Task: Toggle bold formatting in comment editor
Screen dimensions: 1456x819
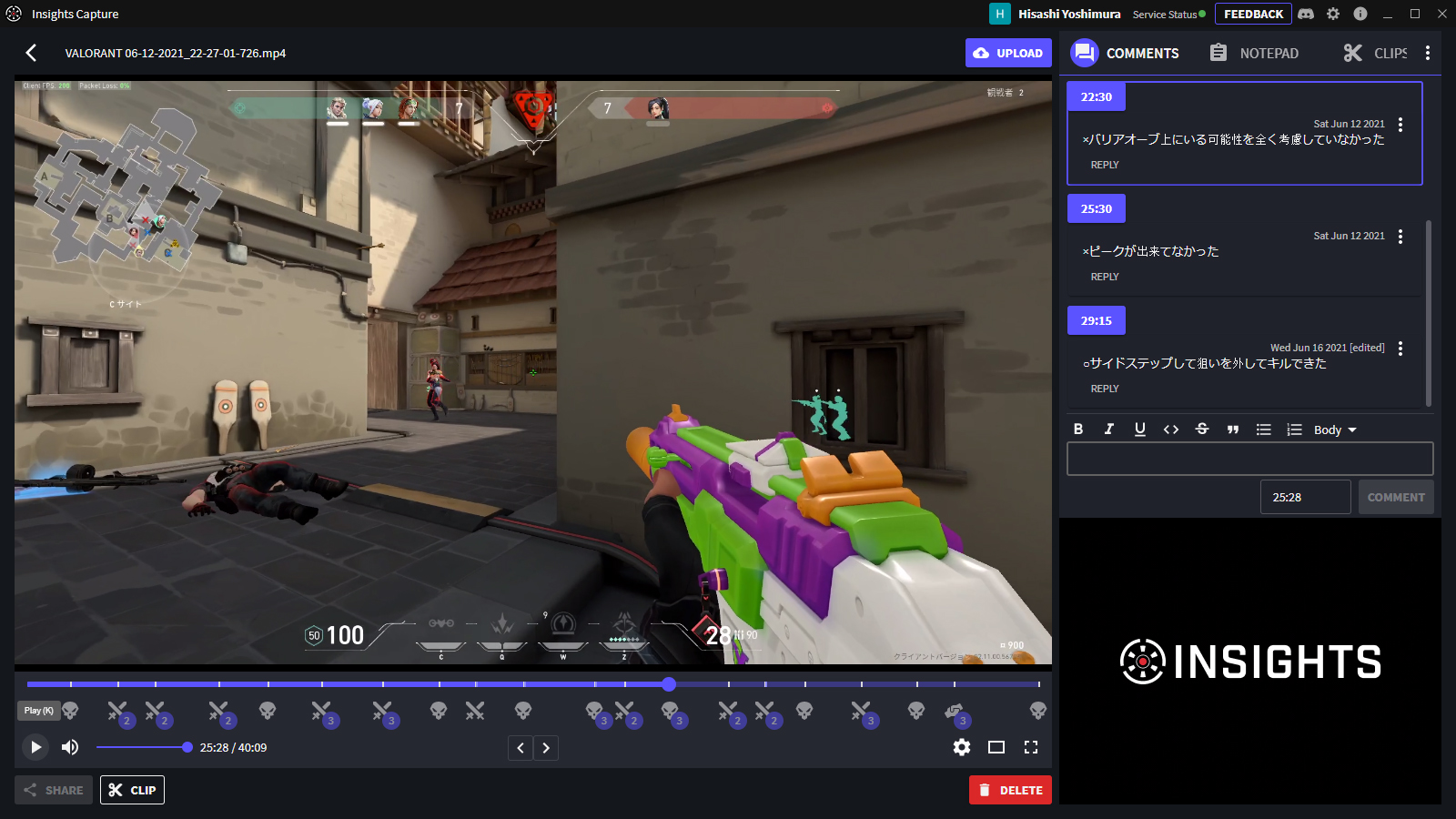Action: (1078, 430)
